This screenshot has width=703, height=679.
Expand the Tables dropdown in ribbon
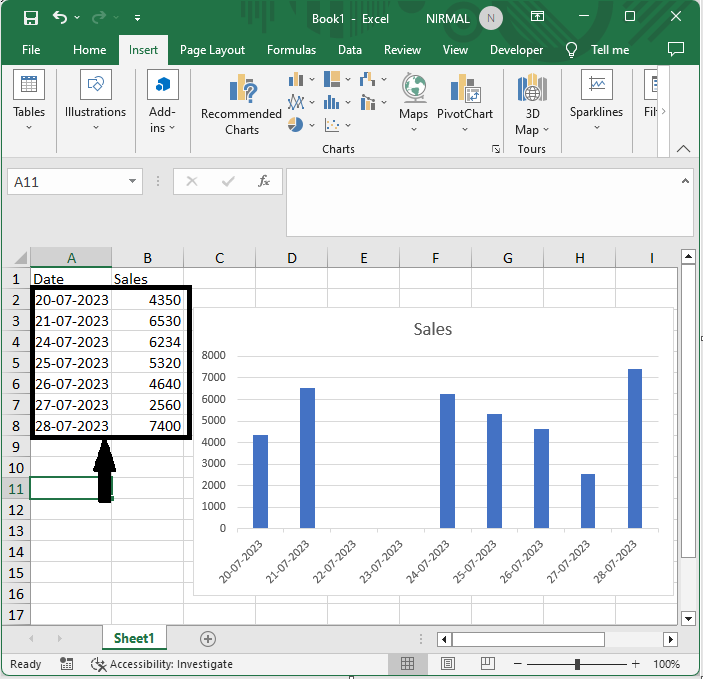point(29,103)
